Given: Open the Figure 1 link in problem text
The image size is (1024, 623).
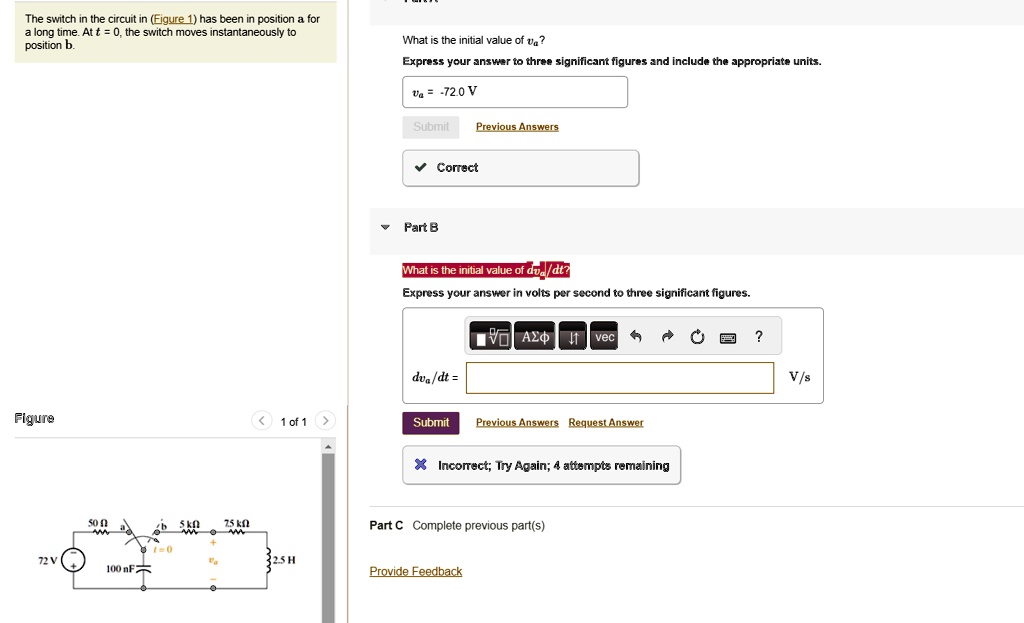Looking at the screenshot, I should coord(172,19).
